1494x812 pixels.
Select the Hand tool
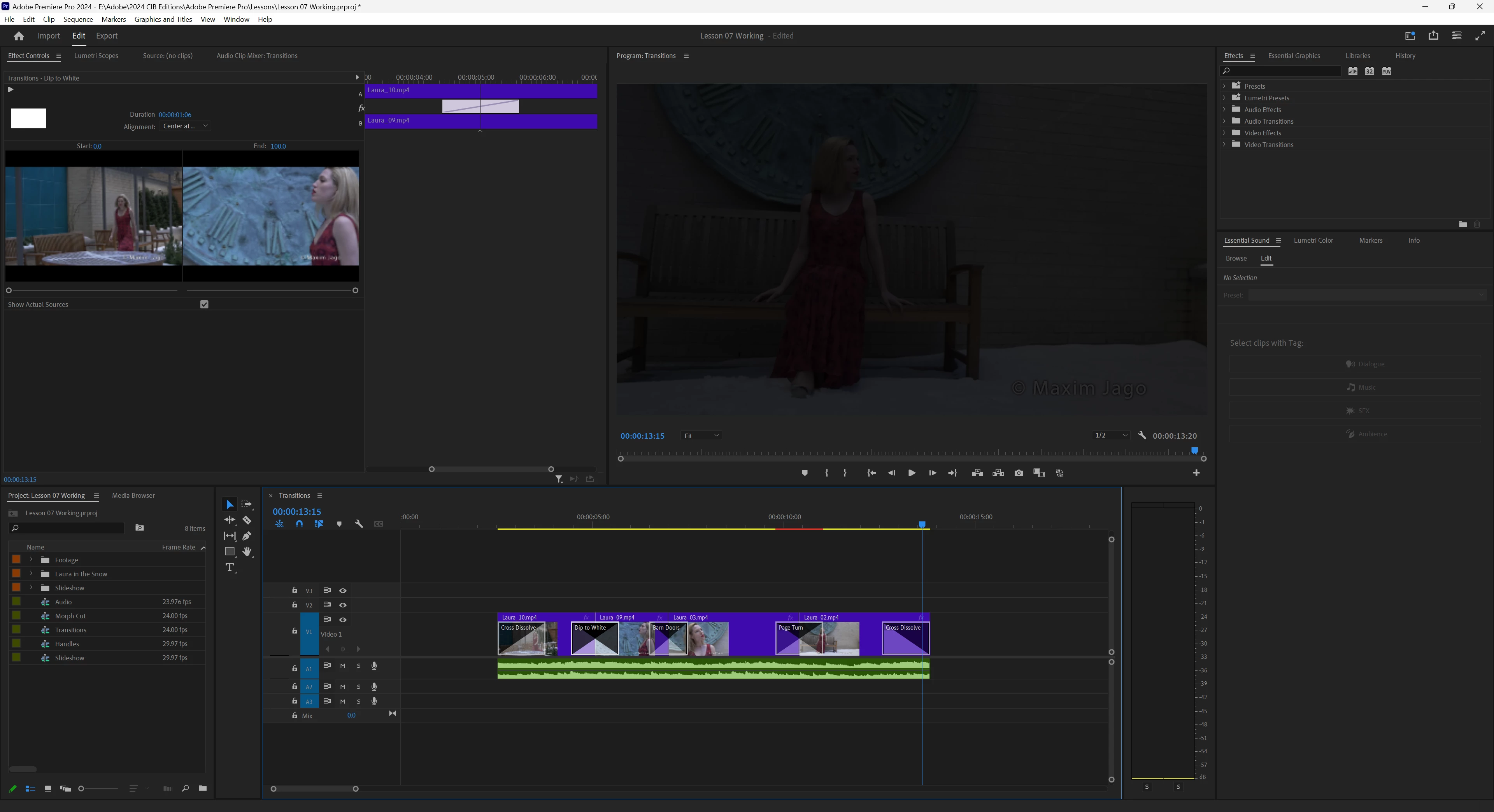click(247, 551)
